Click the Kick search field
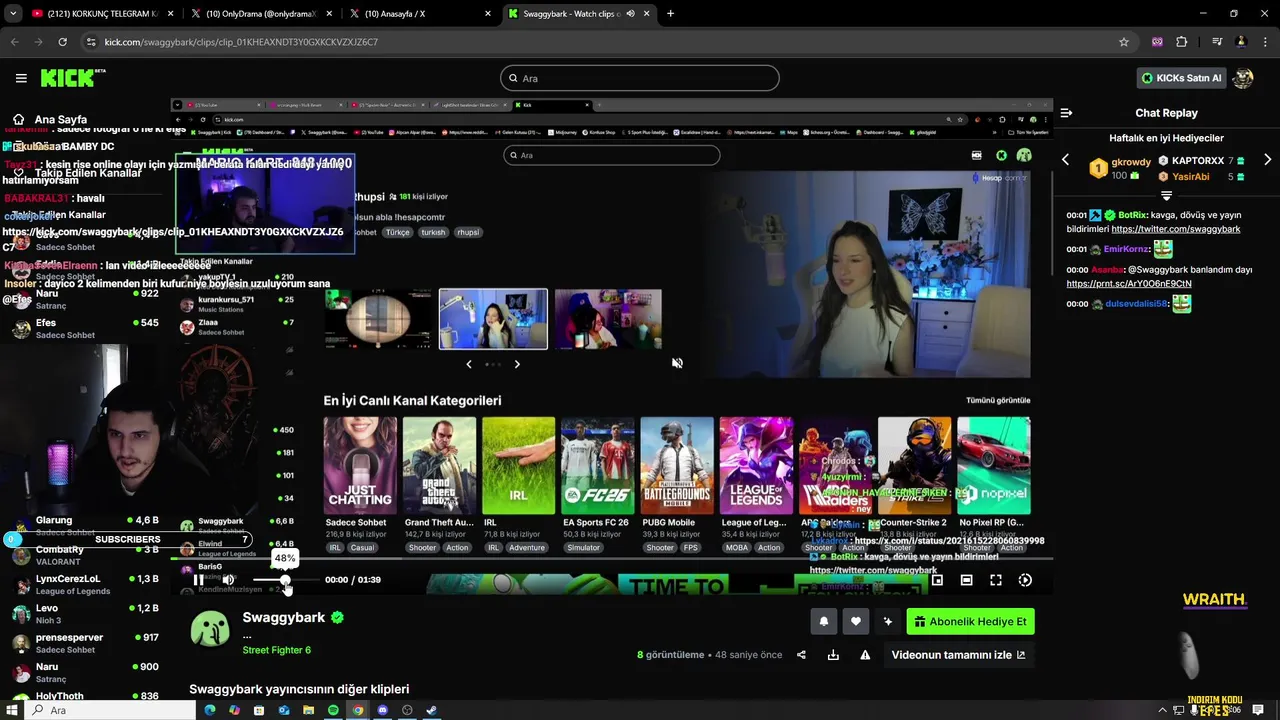 [639, 78]
